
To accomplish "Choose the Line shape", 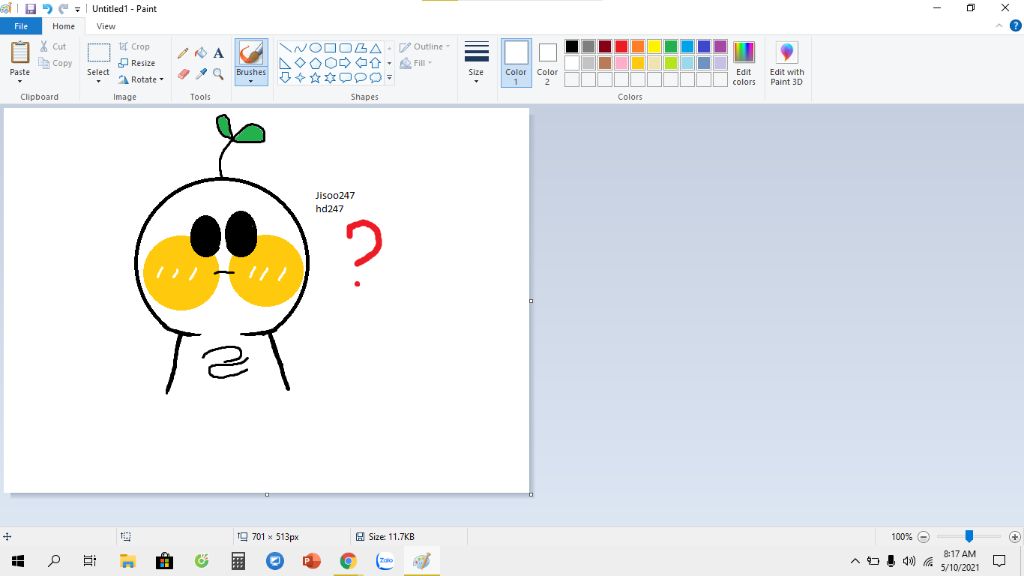I will point(285,48).
